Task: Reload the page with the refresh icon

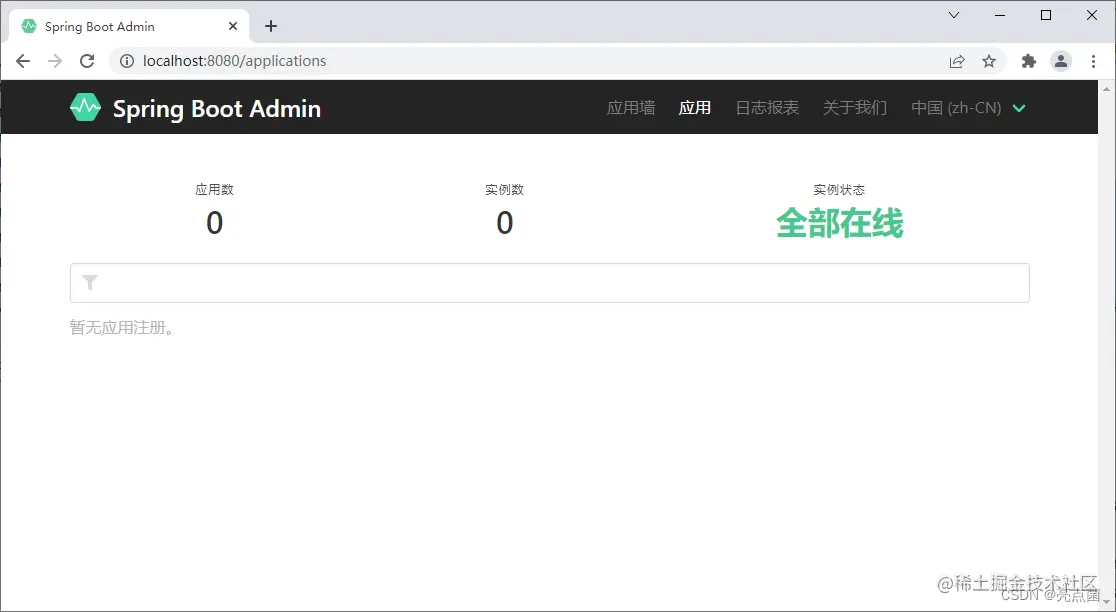Action: point(87,61)
